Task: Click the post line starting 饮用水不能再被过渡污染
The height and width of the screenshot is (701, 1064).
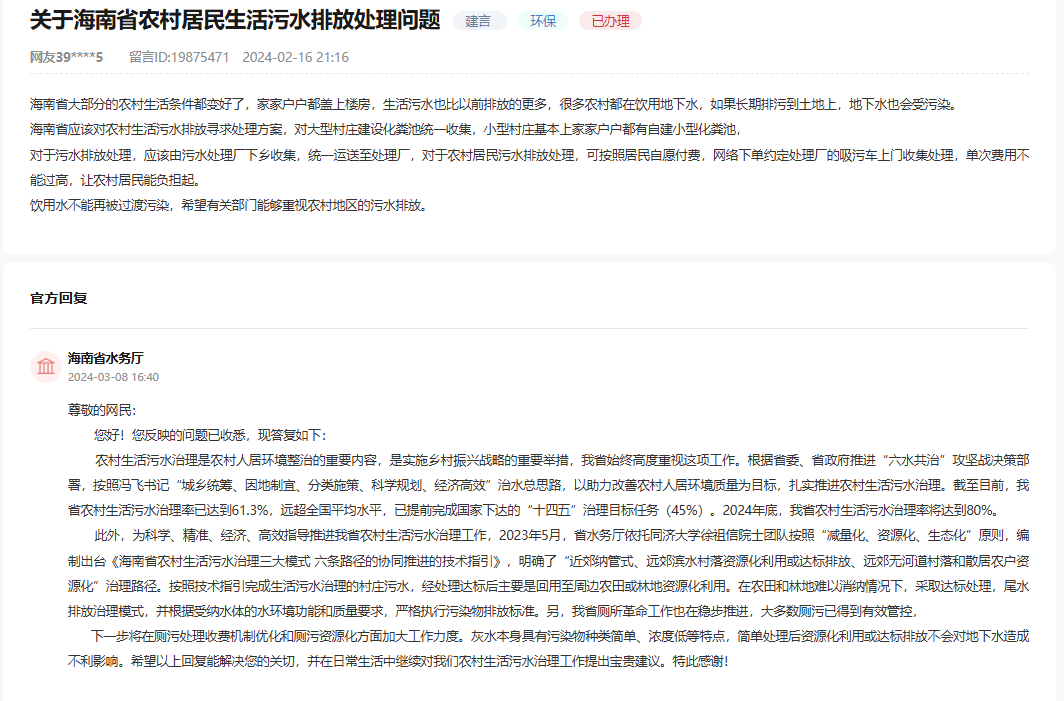Action: click(230, 205)
